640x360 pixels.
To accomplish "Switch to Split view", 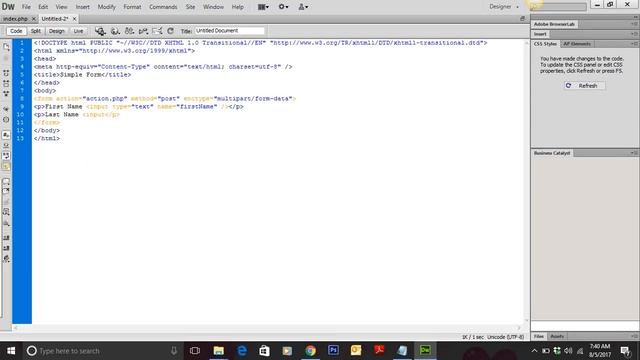I will click(x=36, y=31).
